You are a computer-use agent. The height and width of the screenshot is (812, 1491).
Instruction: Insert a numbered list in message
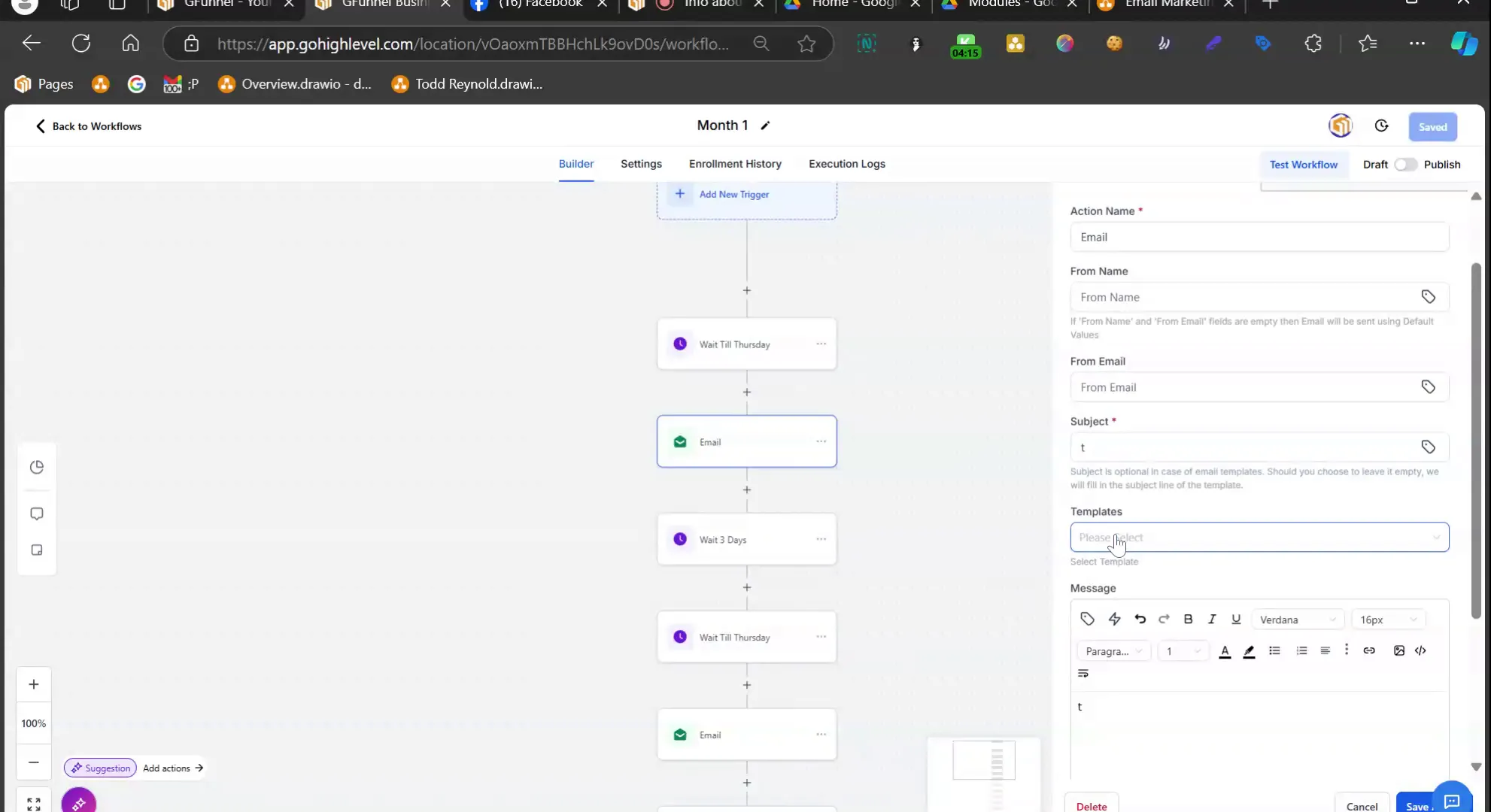click(x=1301, y=650)
